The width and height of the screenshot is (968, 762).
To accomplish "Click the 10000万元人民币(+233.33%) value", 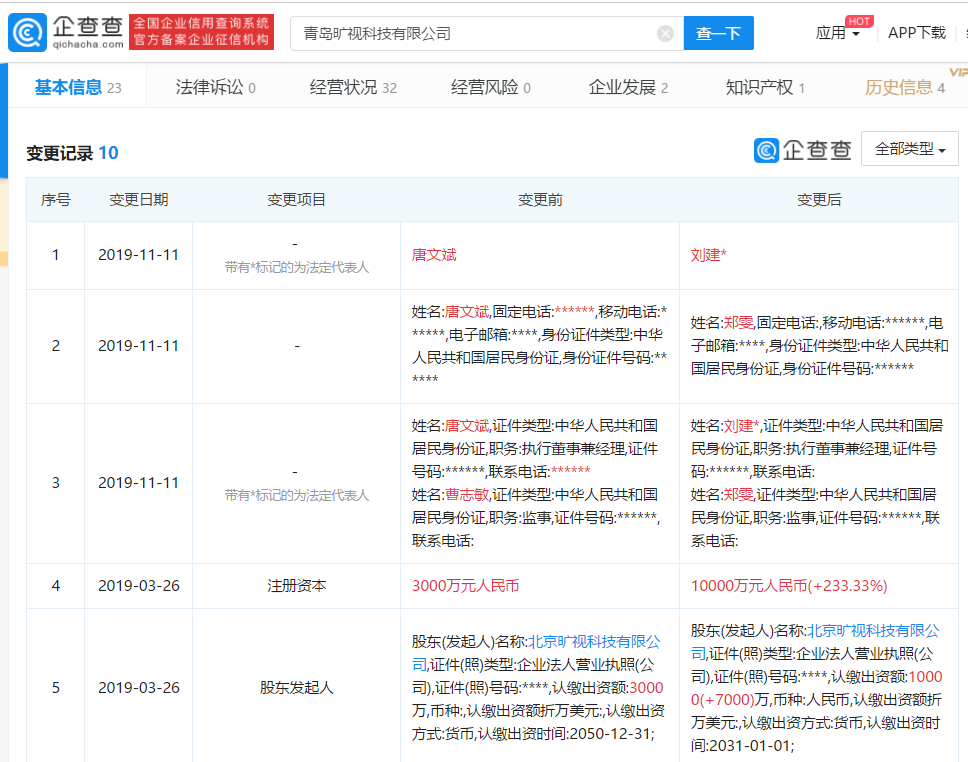I will pyautogui.click(x=789, y=586).
